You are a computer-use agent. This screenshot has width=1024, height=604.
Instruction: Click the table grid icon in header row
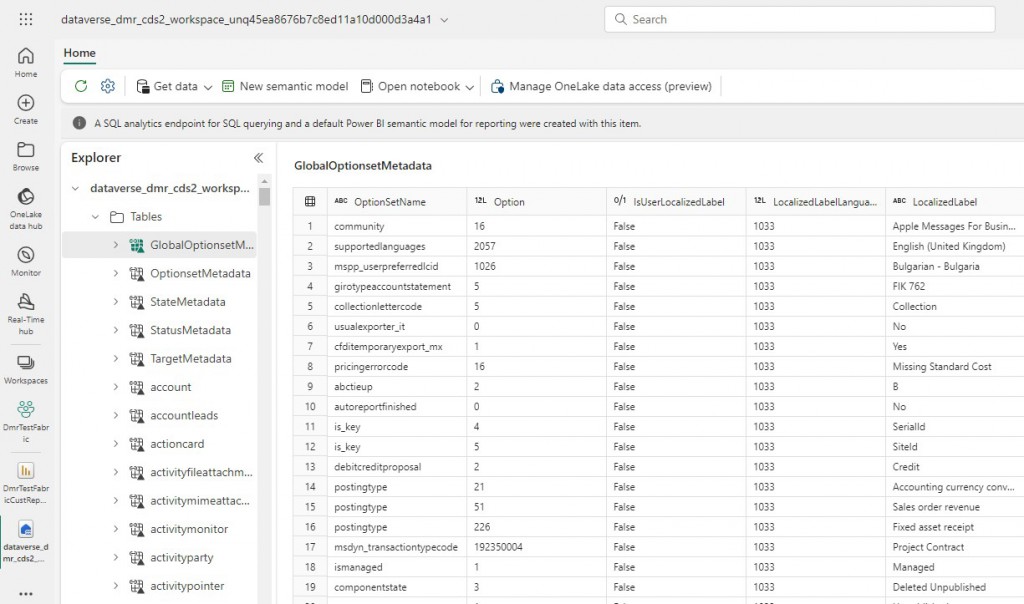coord(310,202)
